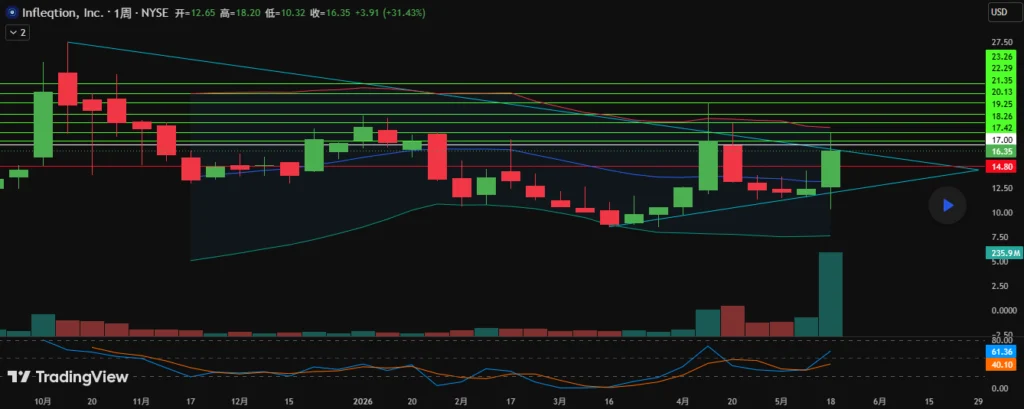Click the 27.50 tick on the price scale
This screenshot has width=1024, height=409.
point(1002,42)
